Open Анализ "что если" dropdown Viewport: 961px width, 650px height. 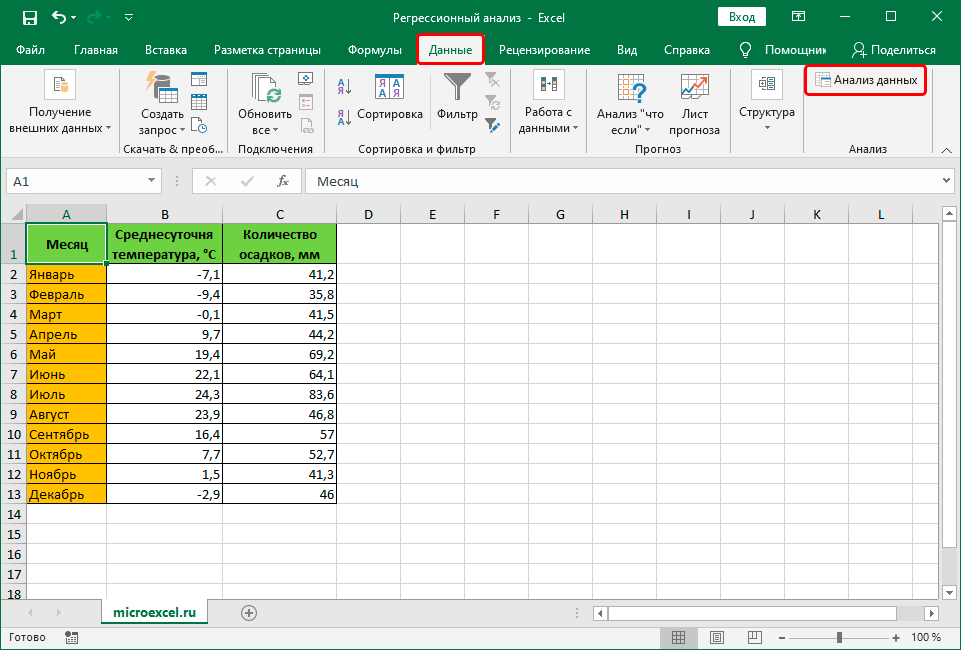pyautogui.click(x=630, y=103)
